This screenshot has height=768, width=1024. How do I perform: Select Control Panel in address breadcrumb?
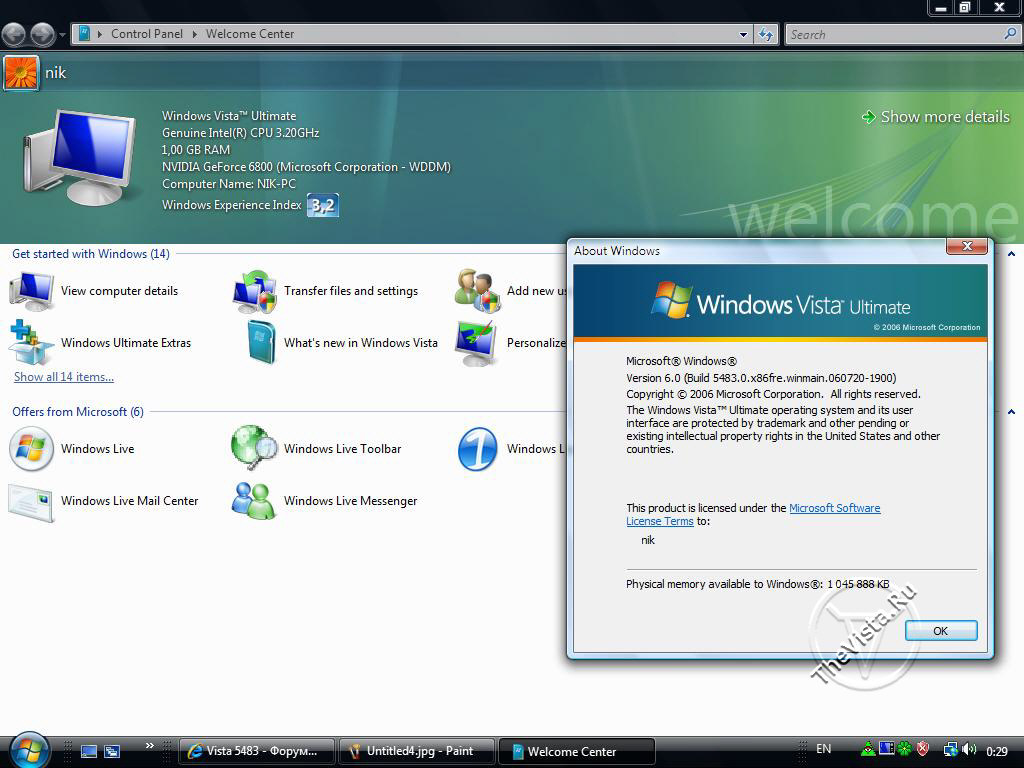pos(147,34)
